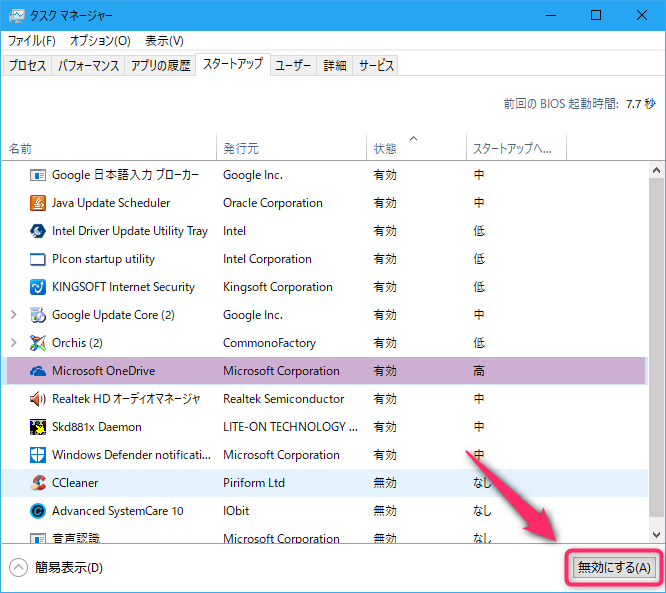Click publisher Piriform Ltd
This screenshot has height=593, width=666.
254,483
